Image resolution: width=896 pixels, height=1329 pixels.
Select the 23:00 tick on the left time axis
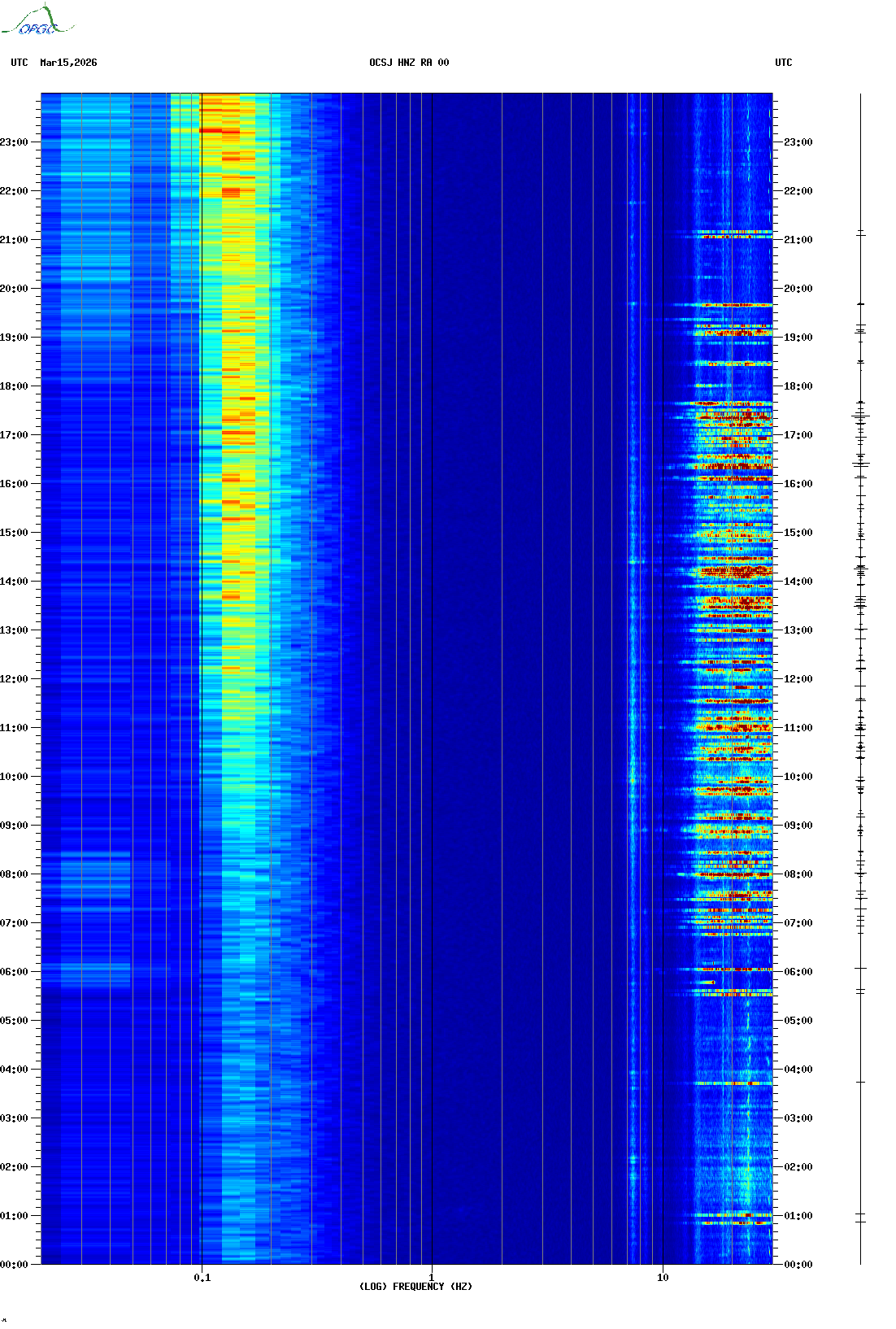14,142
